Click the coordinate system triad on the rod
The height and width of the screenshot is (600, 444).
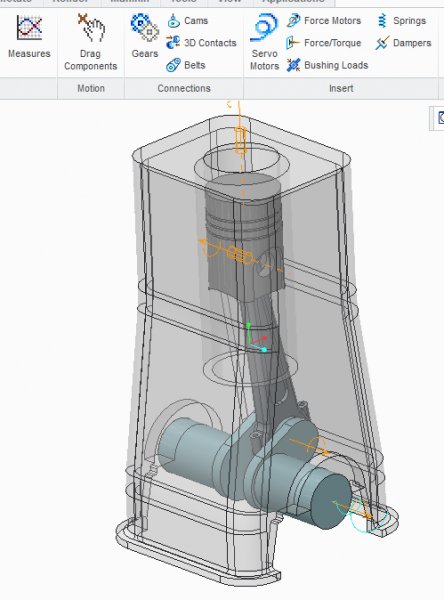coord(256,339)
